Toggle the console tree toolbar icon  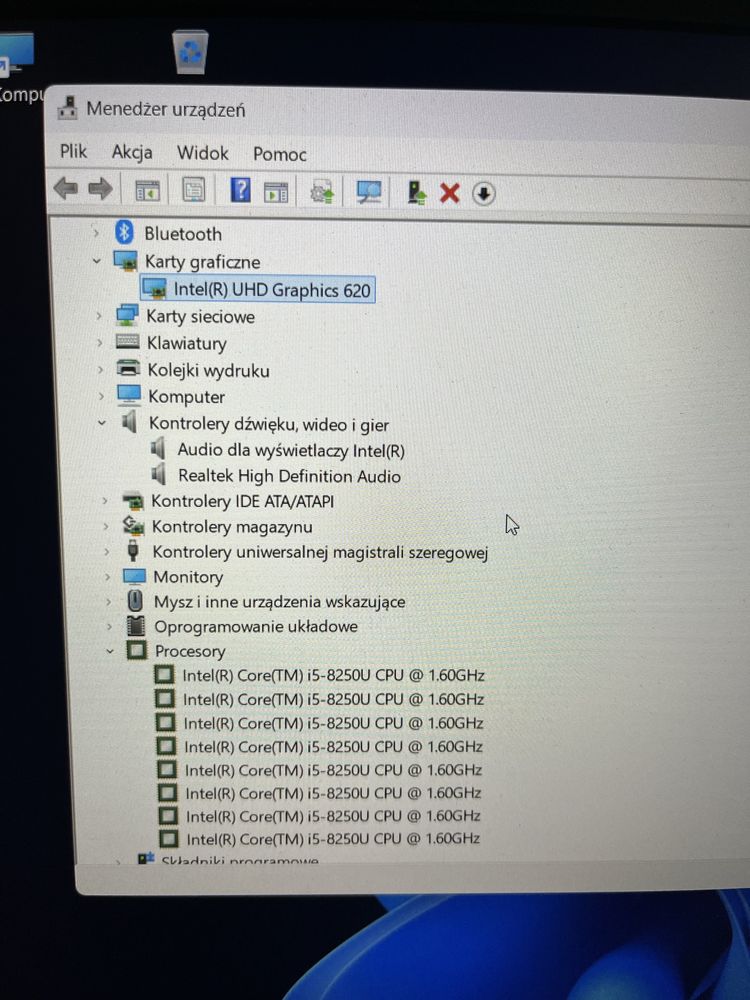(147, 190)
